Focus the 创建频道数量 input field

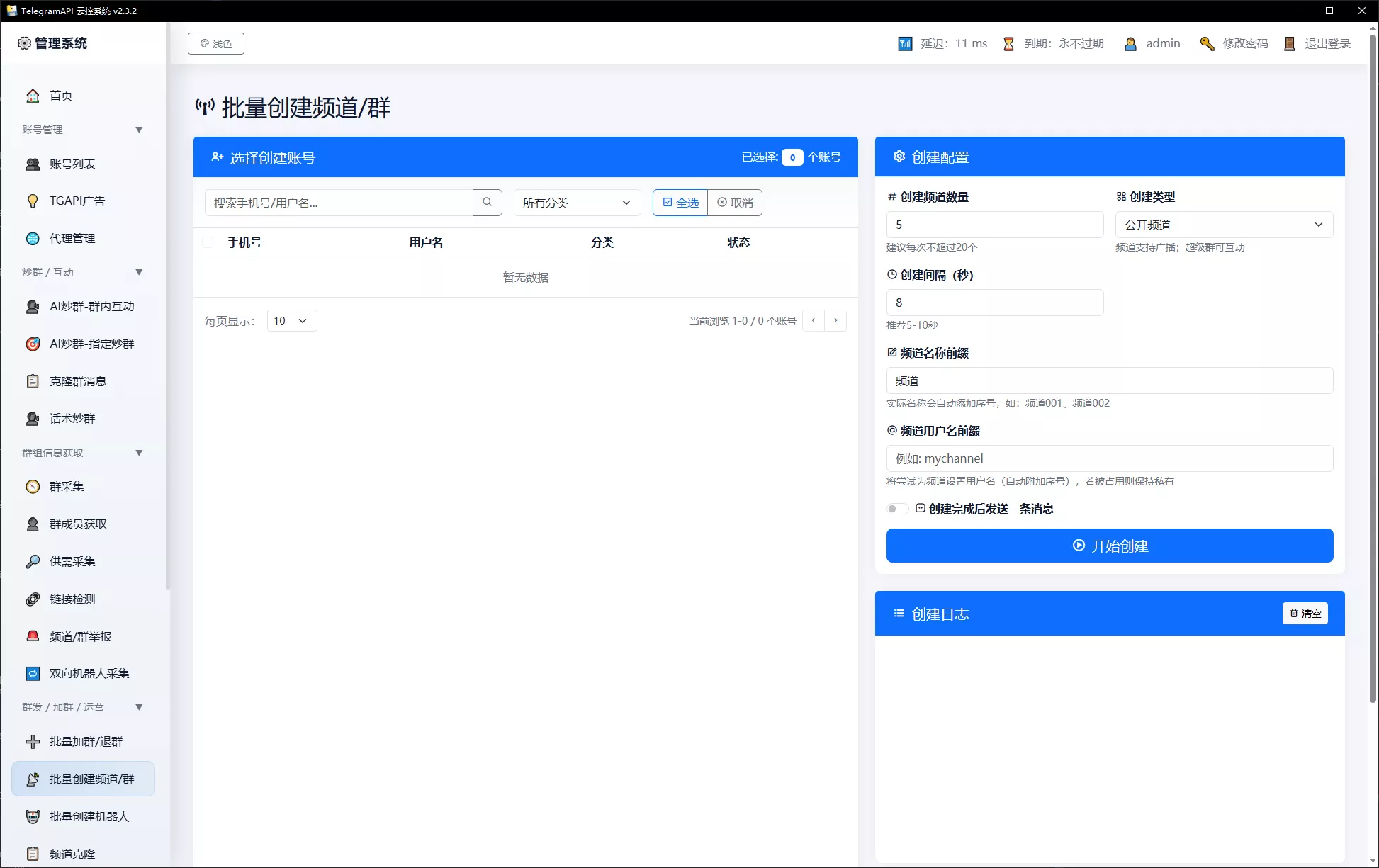click(995, 225)
